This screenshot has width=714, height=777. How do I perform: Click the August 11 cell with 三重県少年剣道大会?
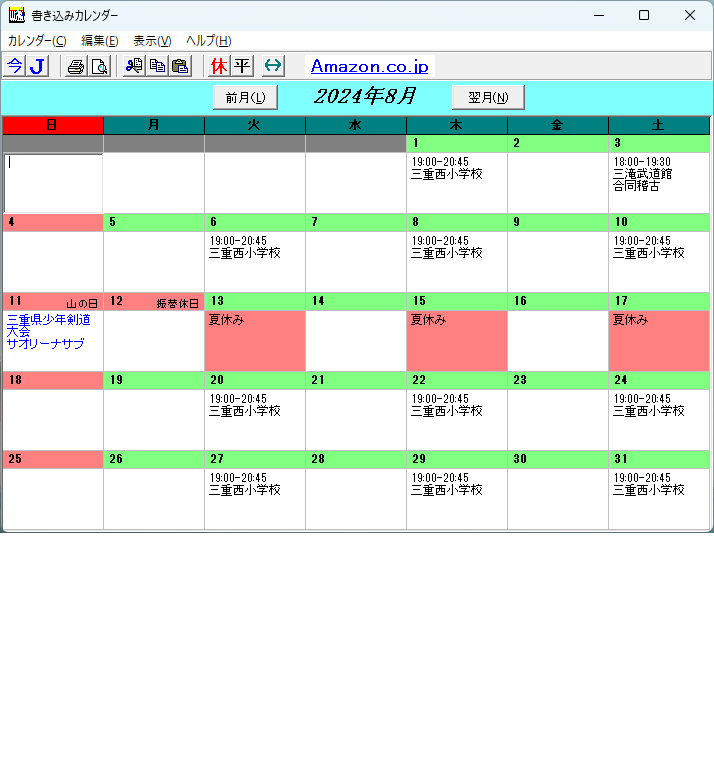point(52,341)
